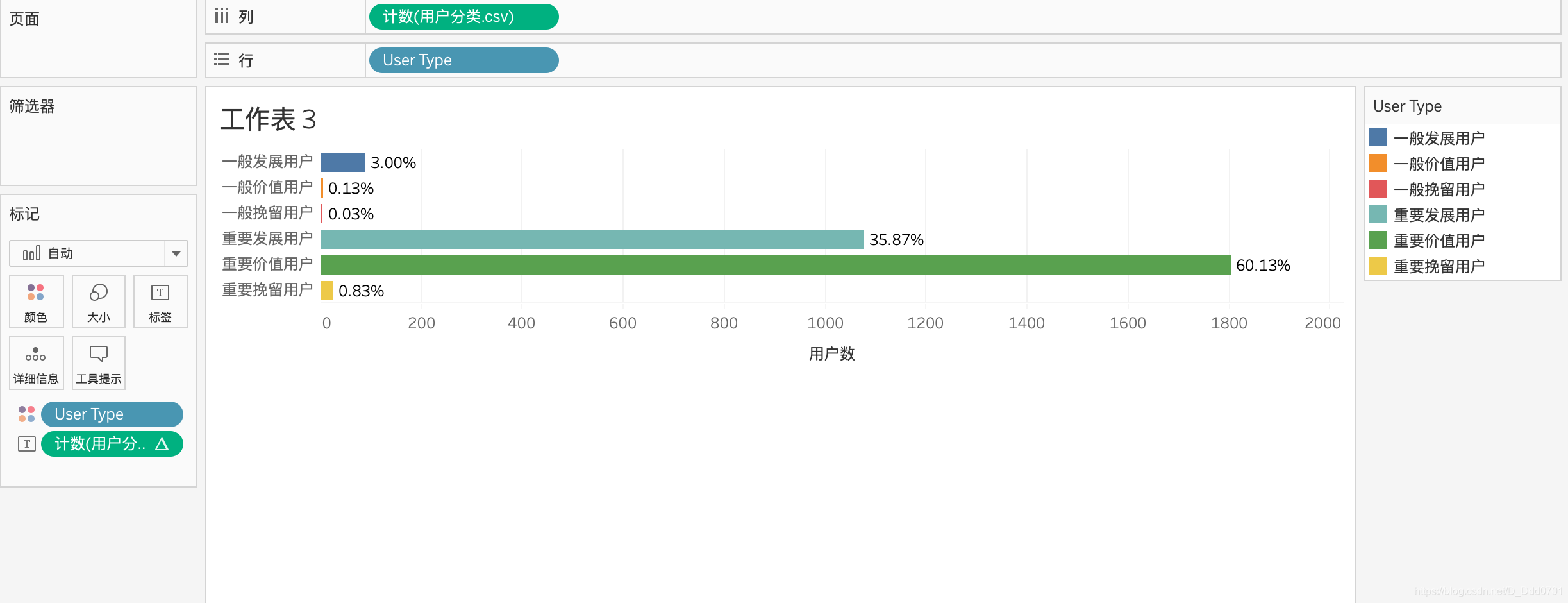Open the mark type dropdown arrow
Image resolution: width=1568 pixels, height=603 pixels.
point(176,253)
